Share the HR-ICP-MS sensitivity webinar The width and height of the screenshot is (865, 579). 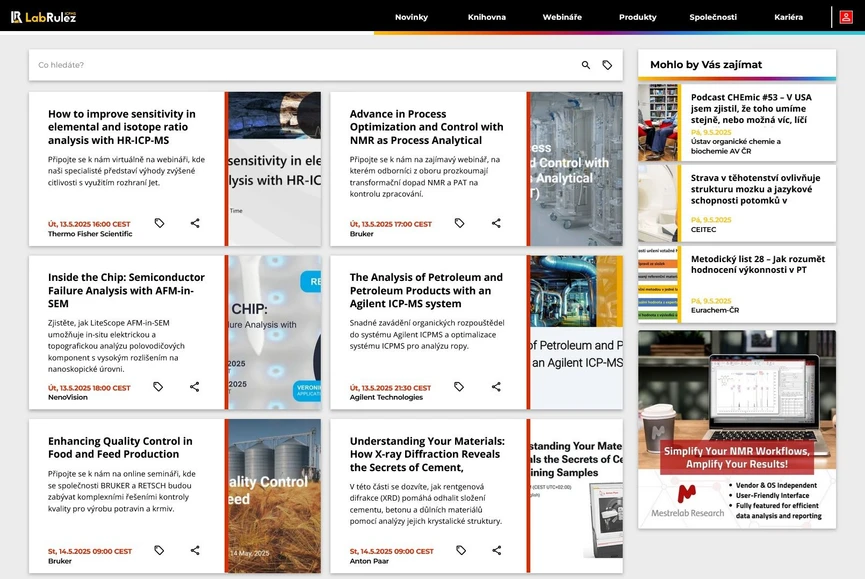click(195, 223)
